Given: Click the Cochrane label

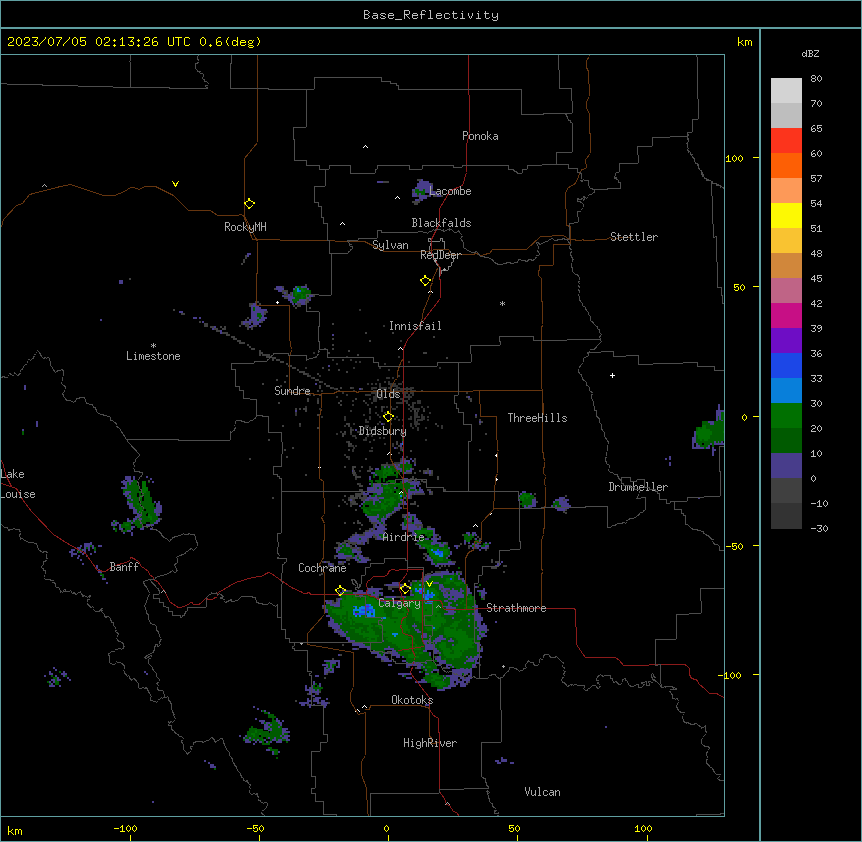Looking at the screenshot, I should pos(322,568).
